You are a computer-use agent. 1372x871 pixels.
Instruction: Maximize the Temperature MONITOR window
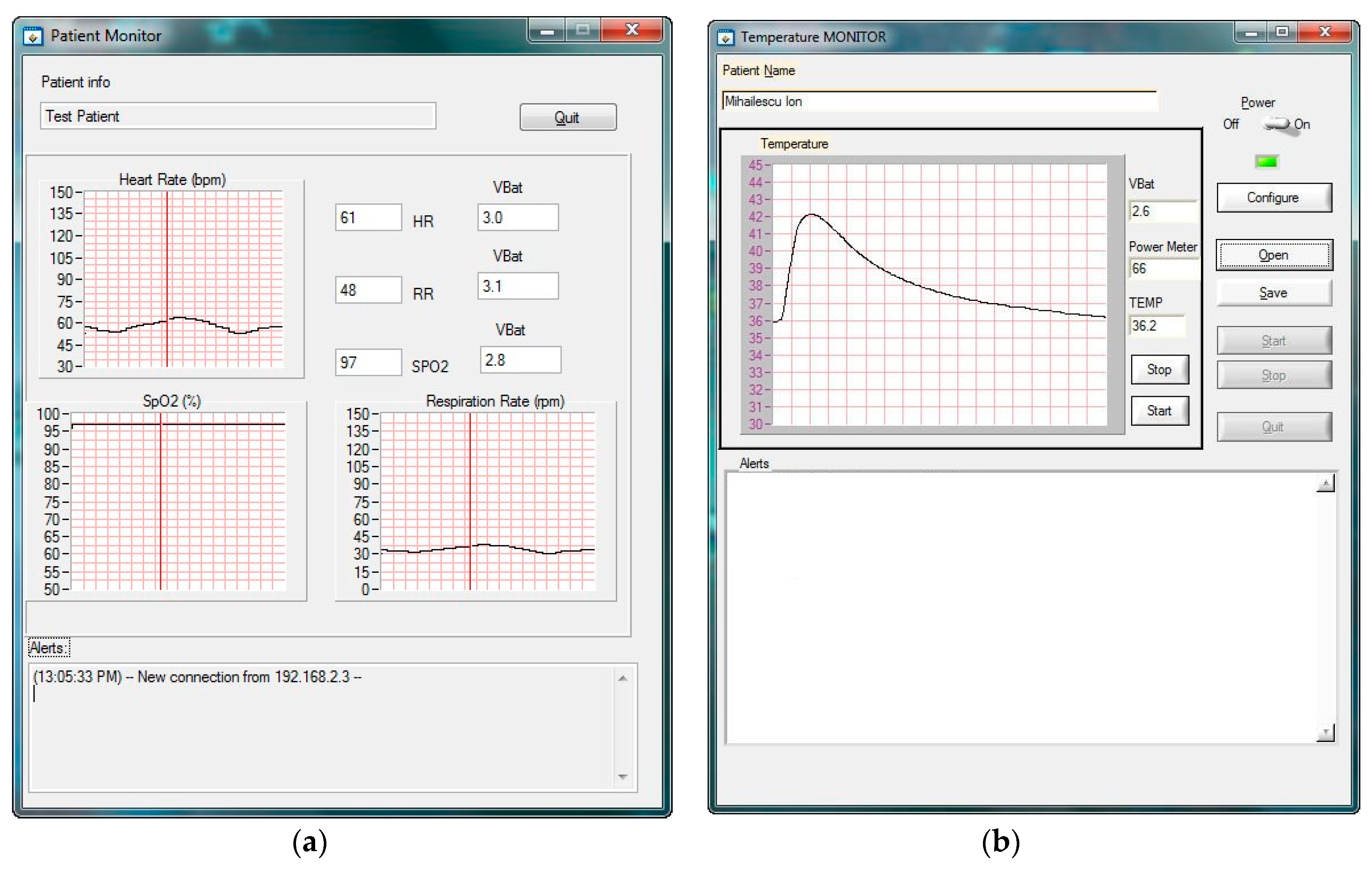pos(1282,33)
